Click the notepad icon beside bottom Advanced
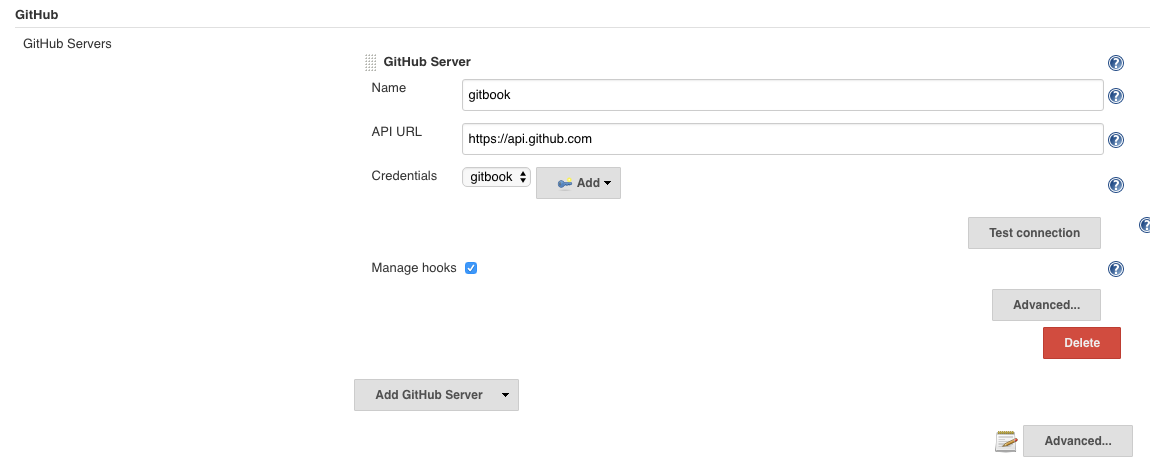 (x=1006, y=441)
